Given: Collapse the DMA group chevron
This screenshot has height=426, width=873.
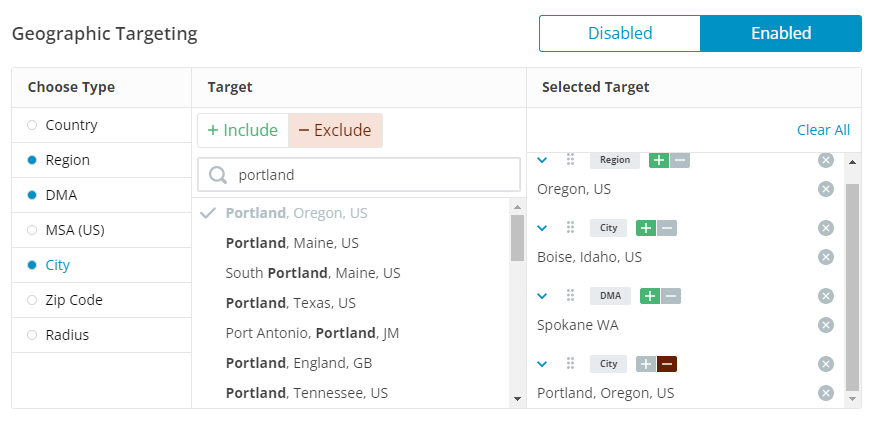Looking at the screenshot, I should click(x=542, y=296).
